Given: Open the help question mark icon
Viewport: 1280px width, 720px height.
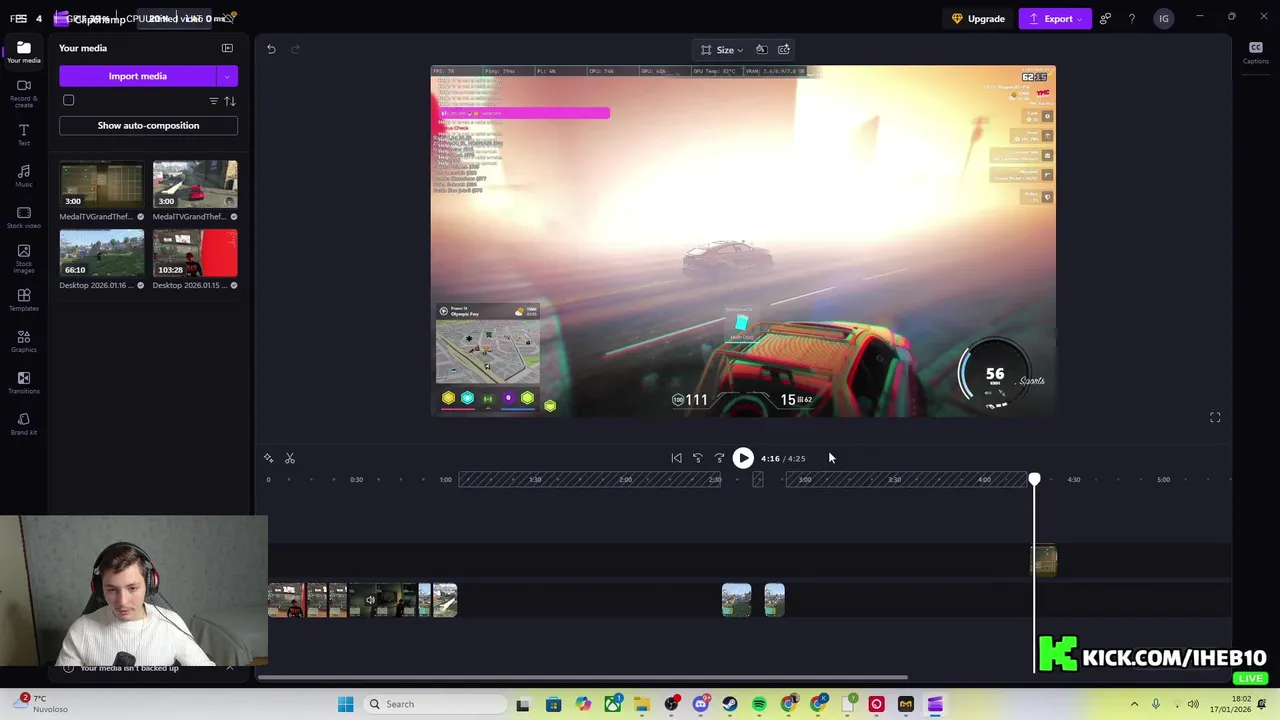Looking at the screenshot, I should (x=1132, y=18).
